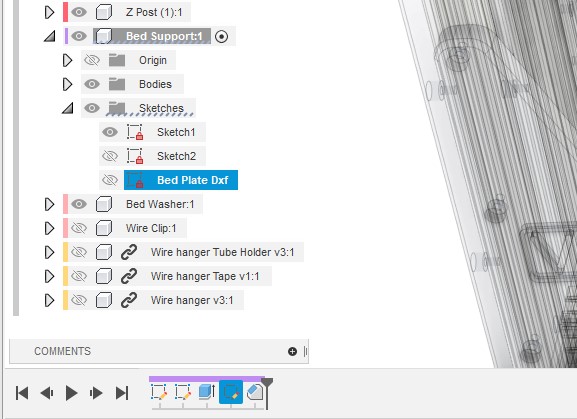Image resolution: width=577 pixels, height=419 pixels.
Task: Select the Sketch2 tree item
Action: (x=176, y=156)
